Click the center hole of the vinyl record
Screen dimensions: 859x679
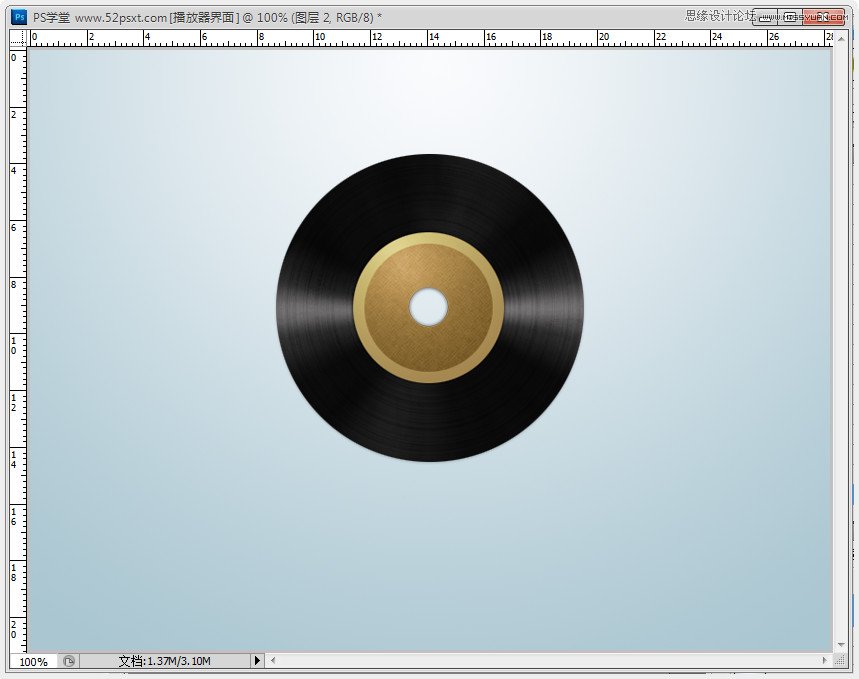428,307
